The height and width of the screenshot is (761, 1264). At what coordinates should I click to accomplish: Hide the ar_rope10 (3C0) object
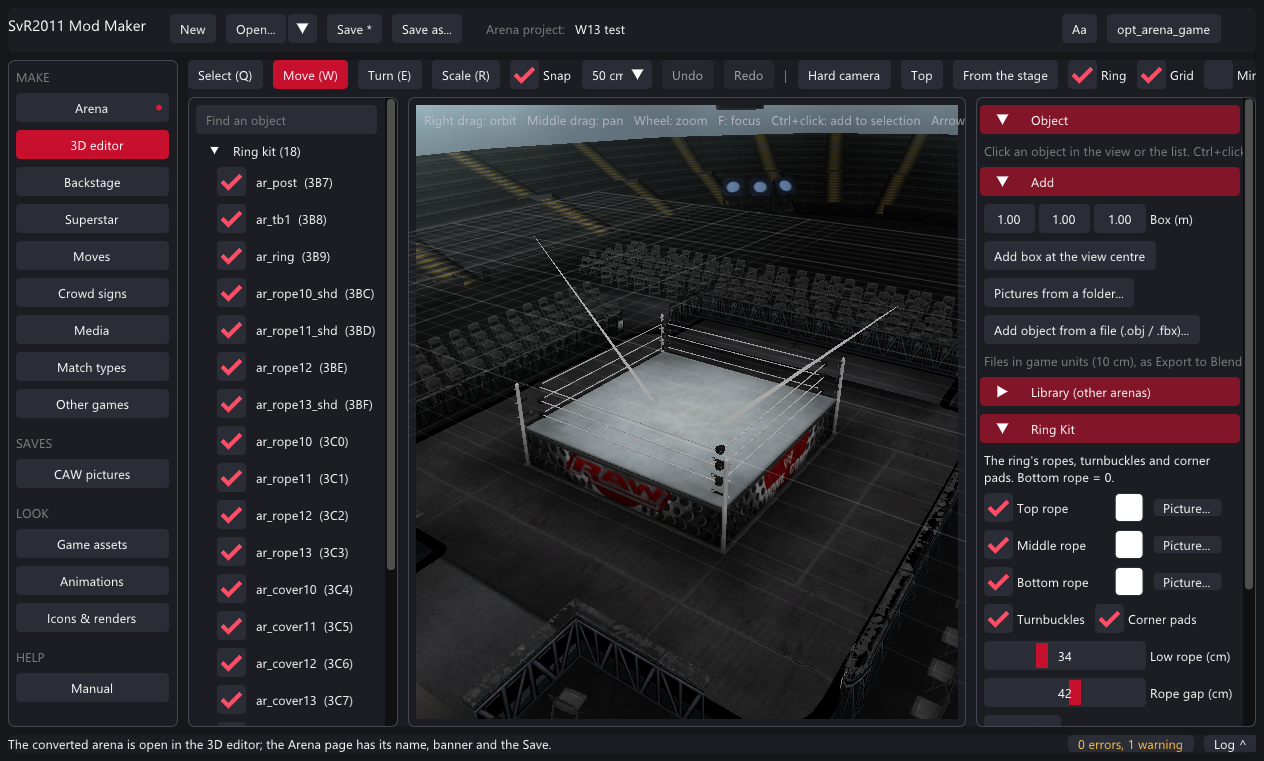click(x=231, y=442)
